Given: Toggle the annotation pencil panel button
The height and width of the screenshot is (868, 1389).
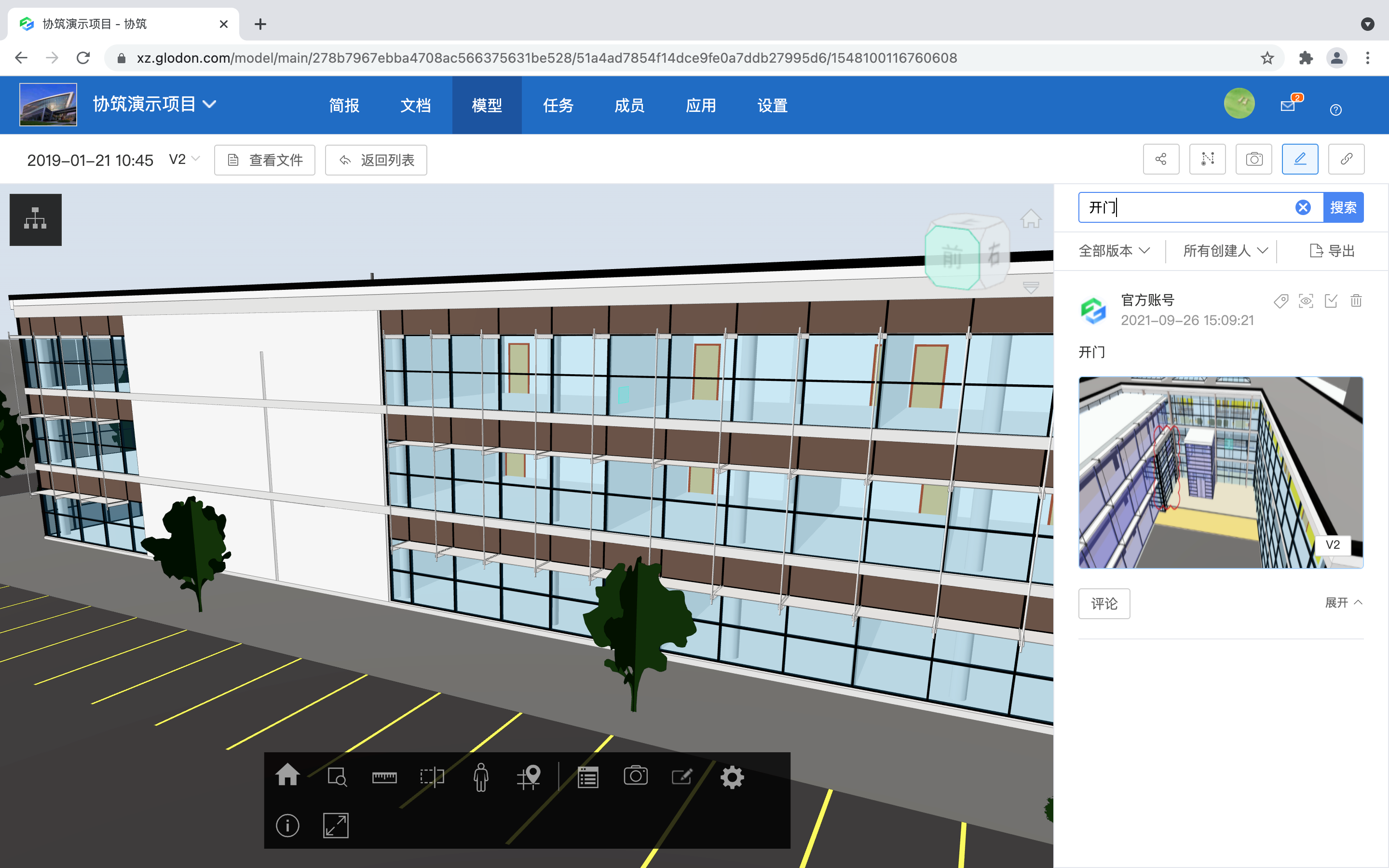Looking at the screenshot, I should [x=1299, y=159].
